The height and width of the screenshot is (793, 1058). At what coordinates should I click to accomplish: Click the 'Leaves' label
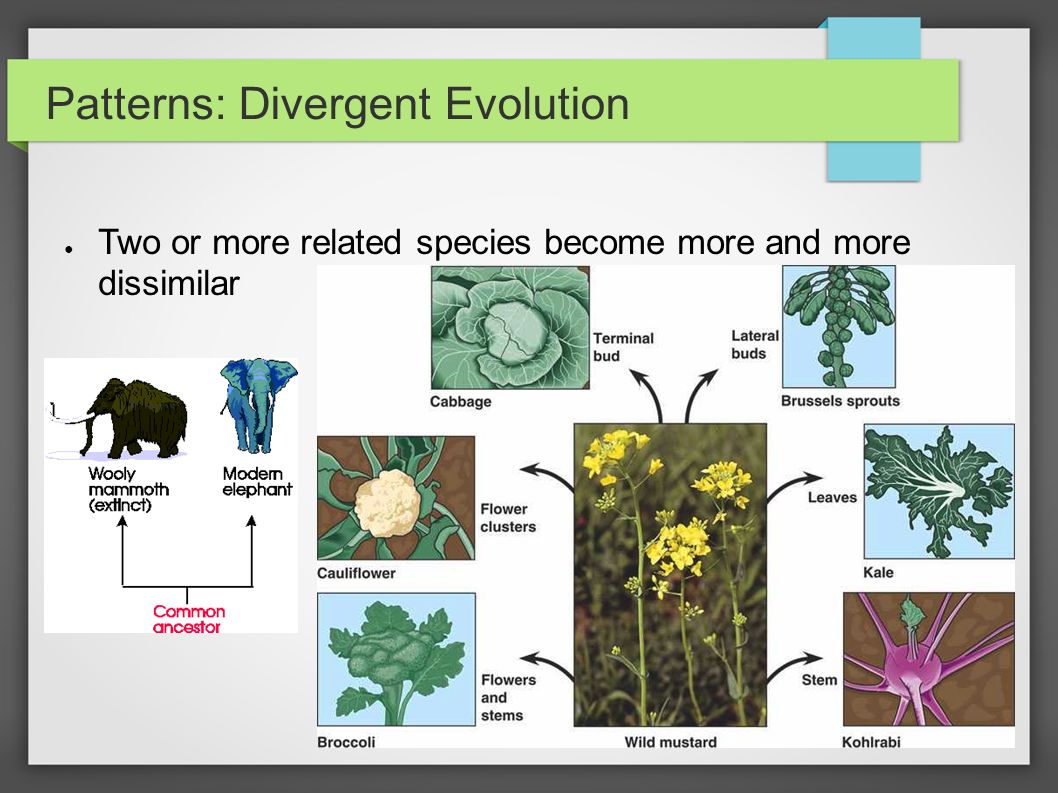tap(832, 497)
